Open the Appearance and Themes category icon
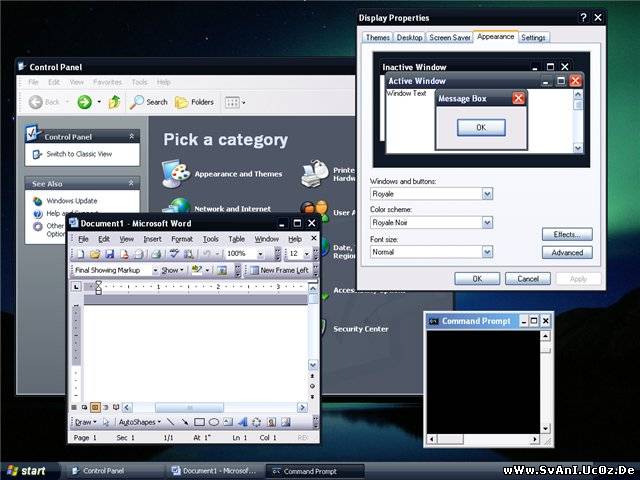 [177, 173]
